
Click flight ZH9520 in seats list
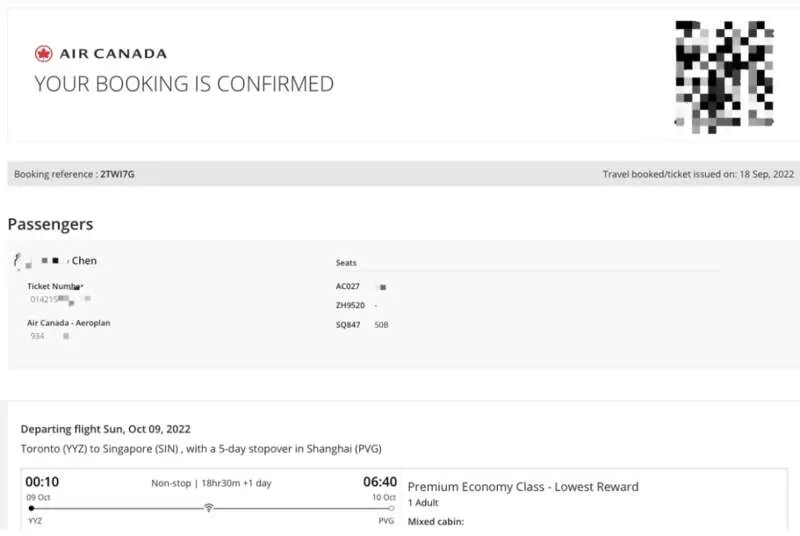coord(350,305)
